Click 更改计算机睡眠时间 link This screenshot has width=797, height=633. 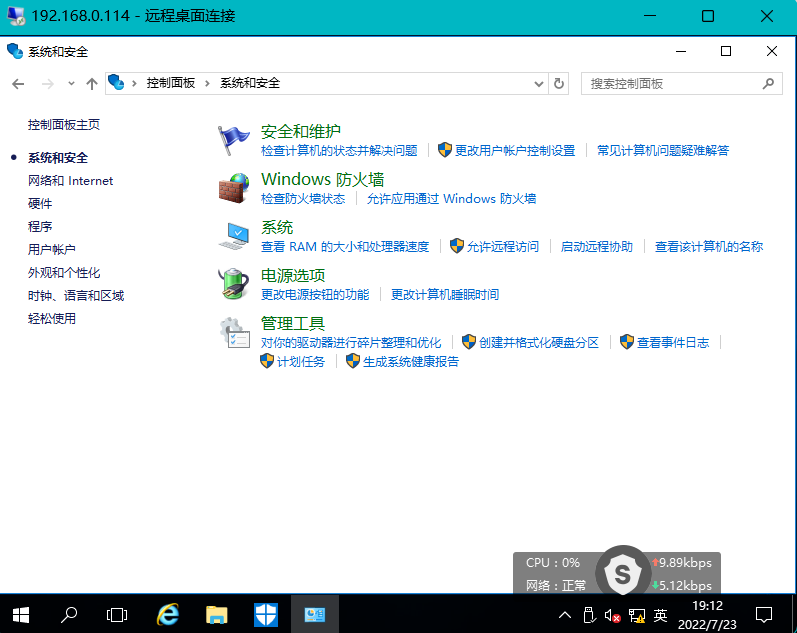click(445, 294)
